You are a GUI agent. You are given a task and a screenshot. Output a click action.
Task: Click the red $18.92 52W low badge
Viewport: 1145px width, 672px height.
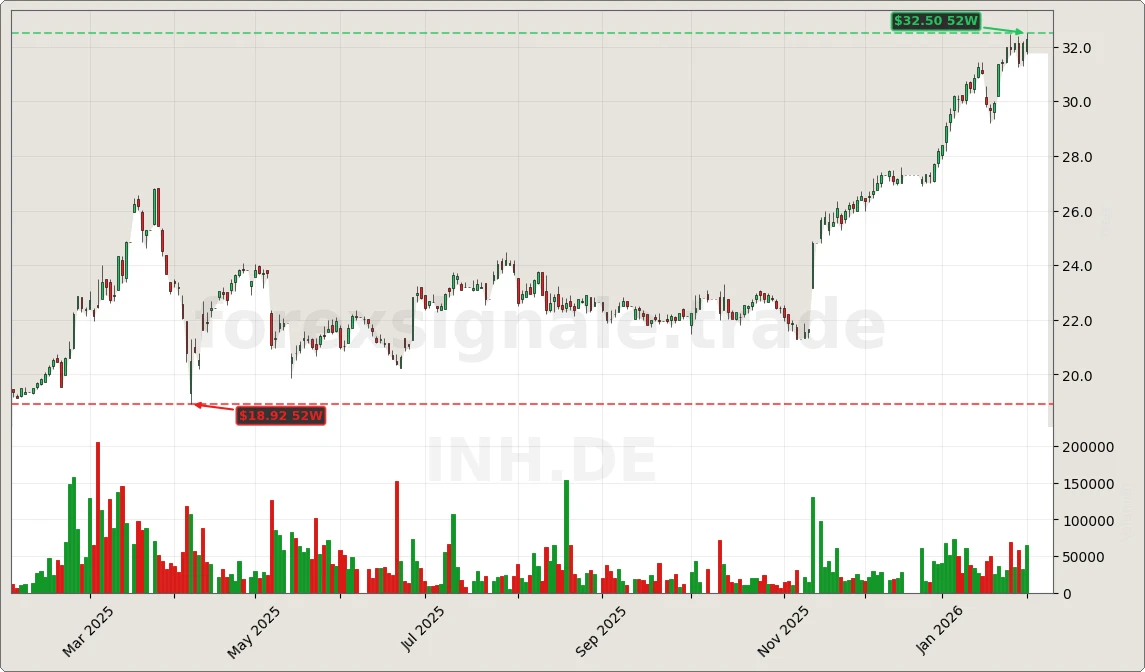[x=280, y=416]
